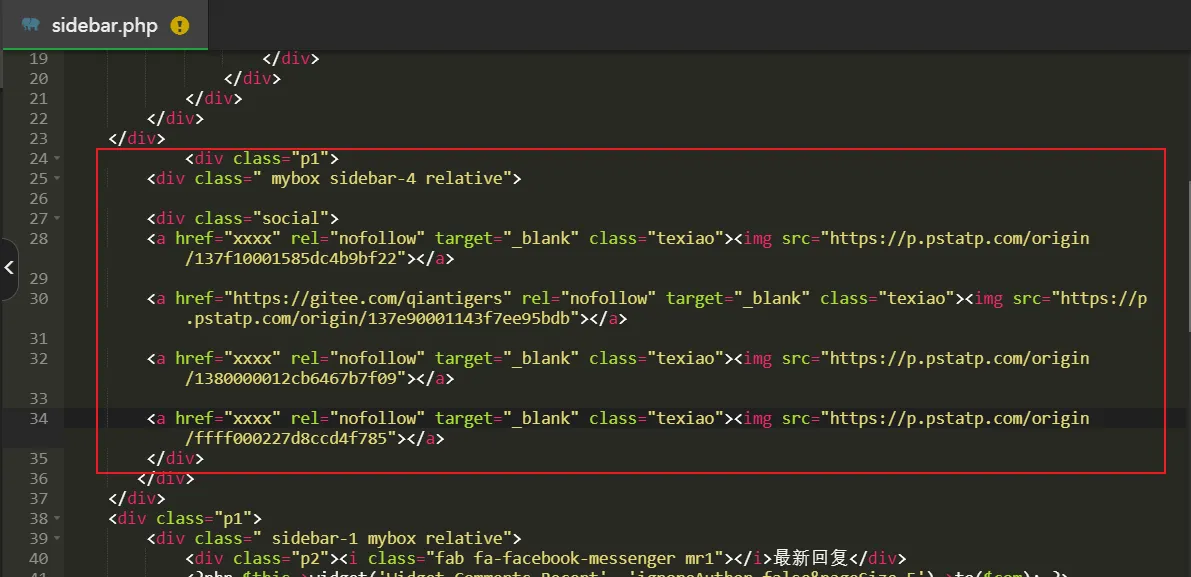
Task: Collapse the code fold at line 38
Action: click(x=57, y=519)
